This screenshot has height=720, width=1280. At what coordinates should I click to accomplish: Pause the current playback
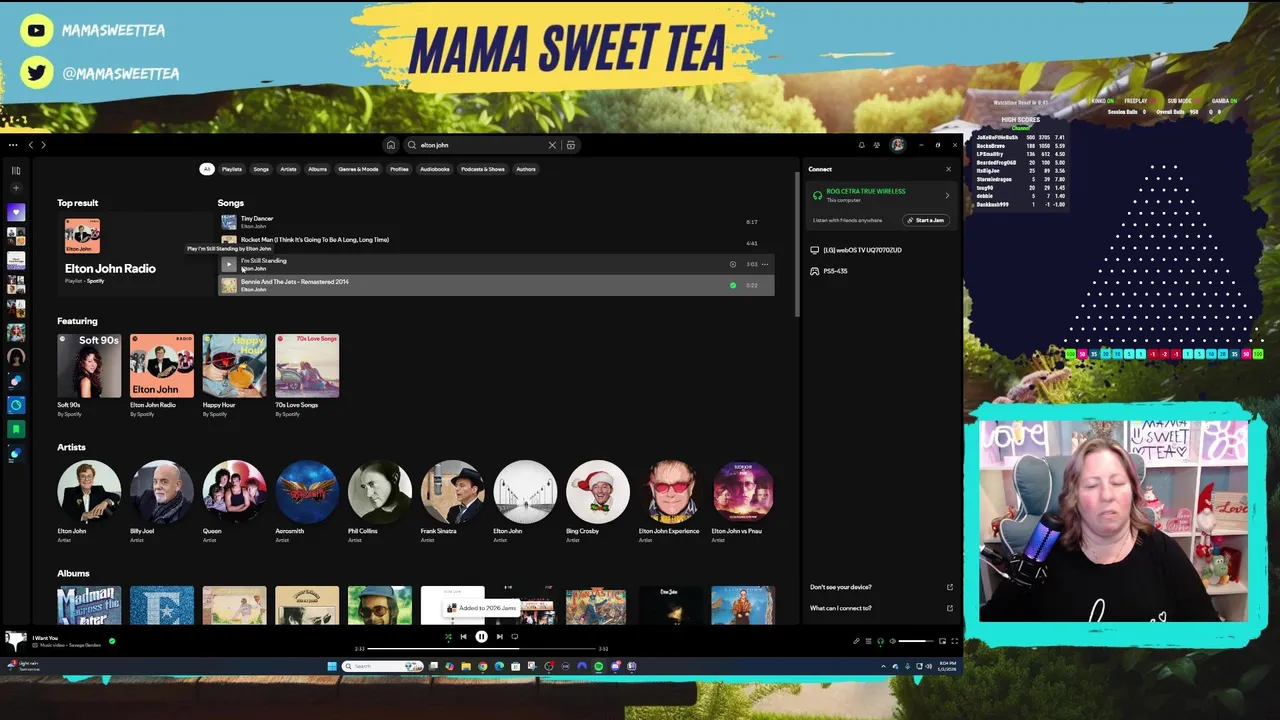[481, 636]
